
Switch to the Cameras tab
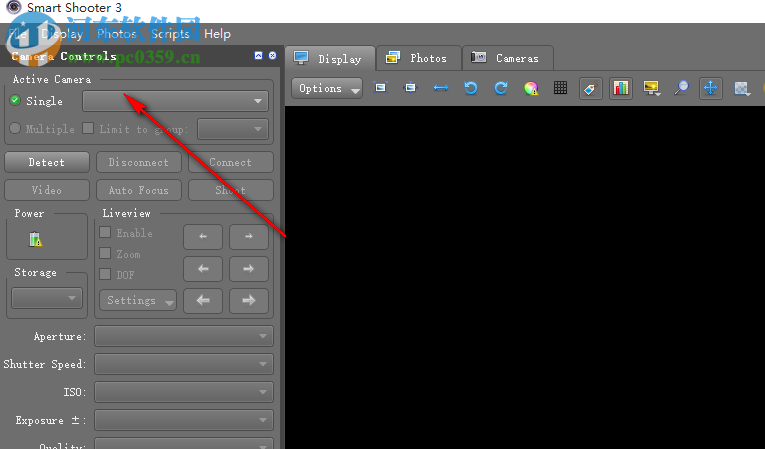(507, 58)
